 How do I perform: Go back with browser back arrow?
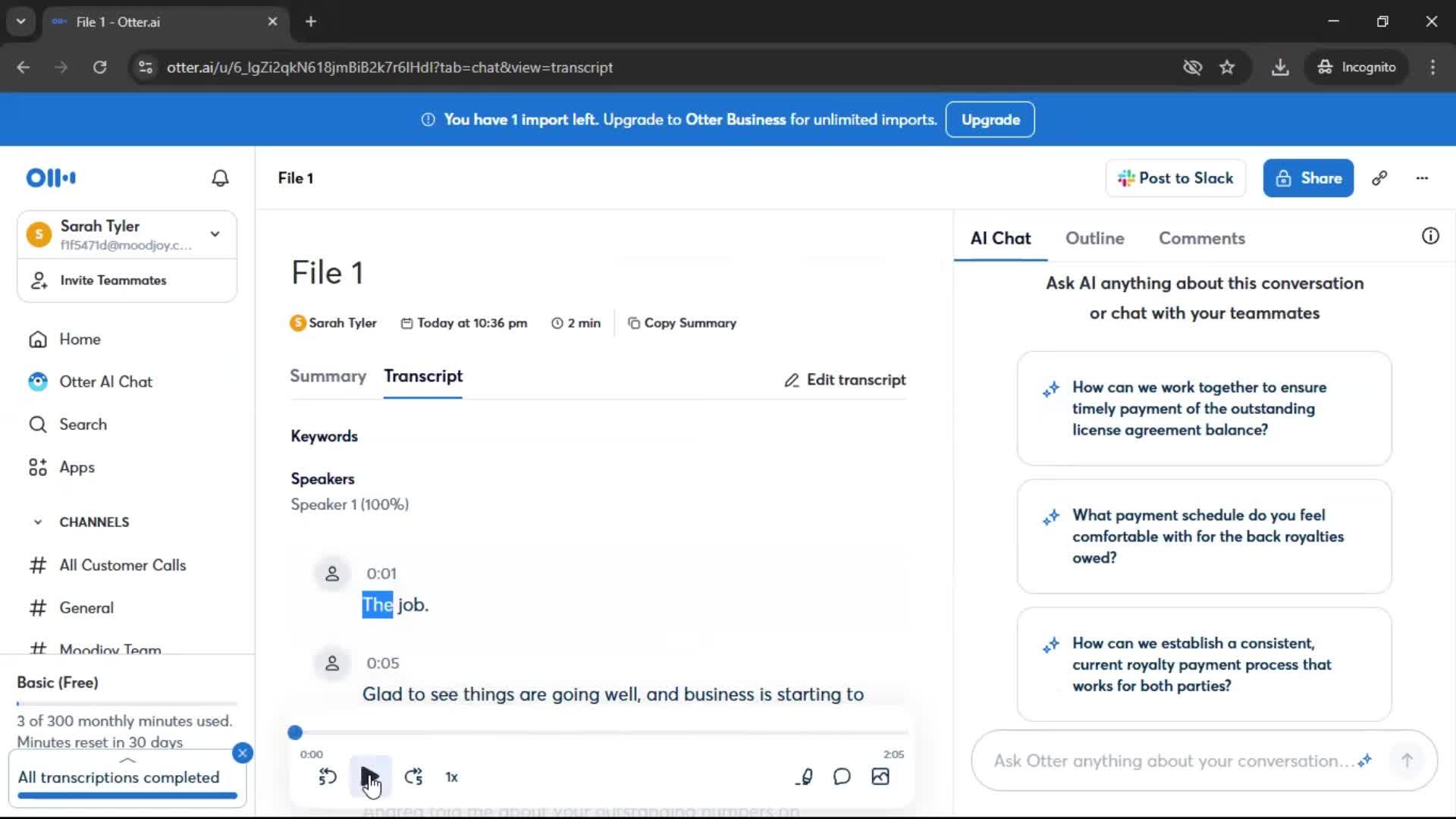(x=24, y=67)
